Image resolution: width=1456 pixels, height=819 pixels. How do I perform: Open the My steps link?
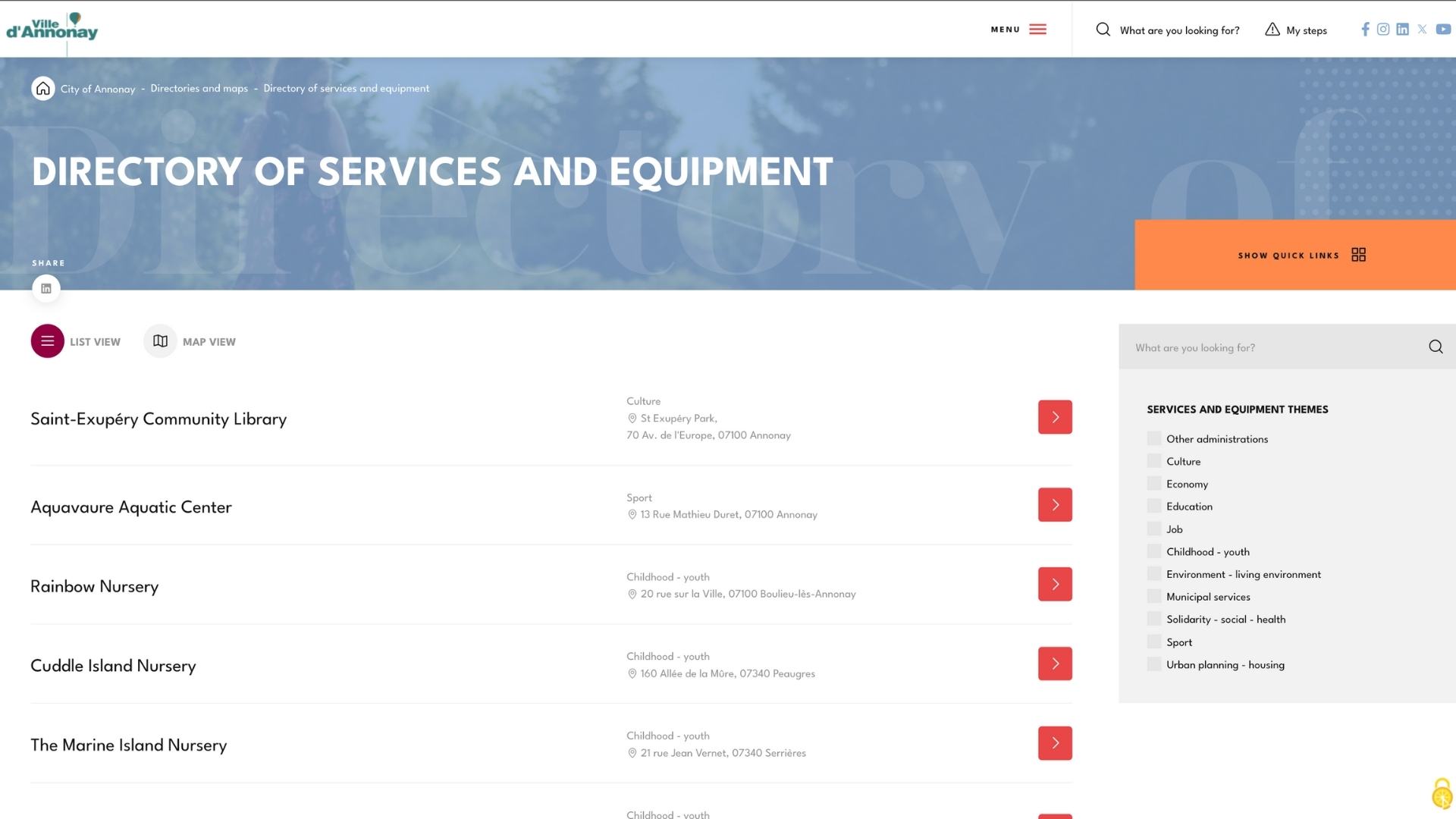(1296, 30)
